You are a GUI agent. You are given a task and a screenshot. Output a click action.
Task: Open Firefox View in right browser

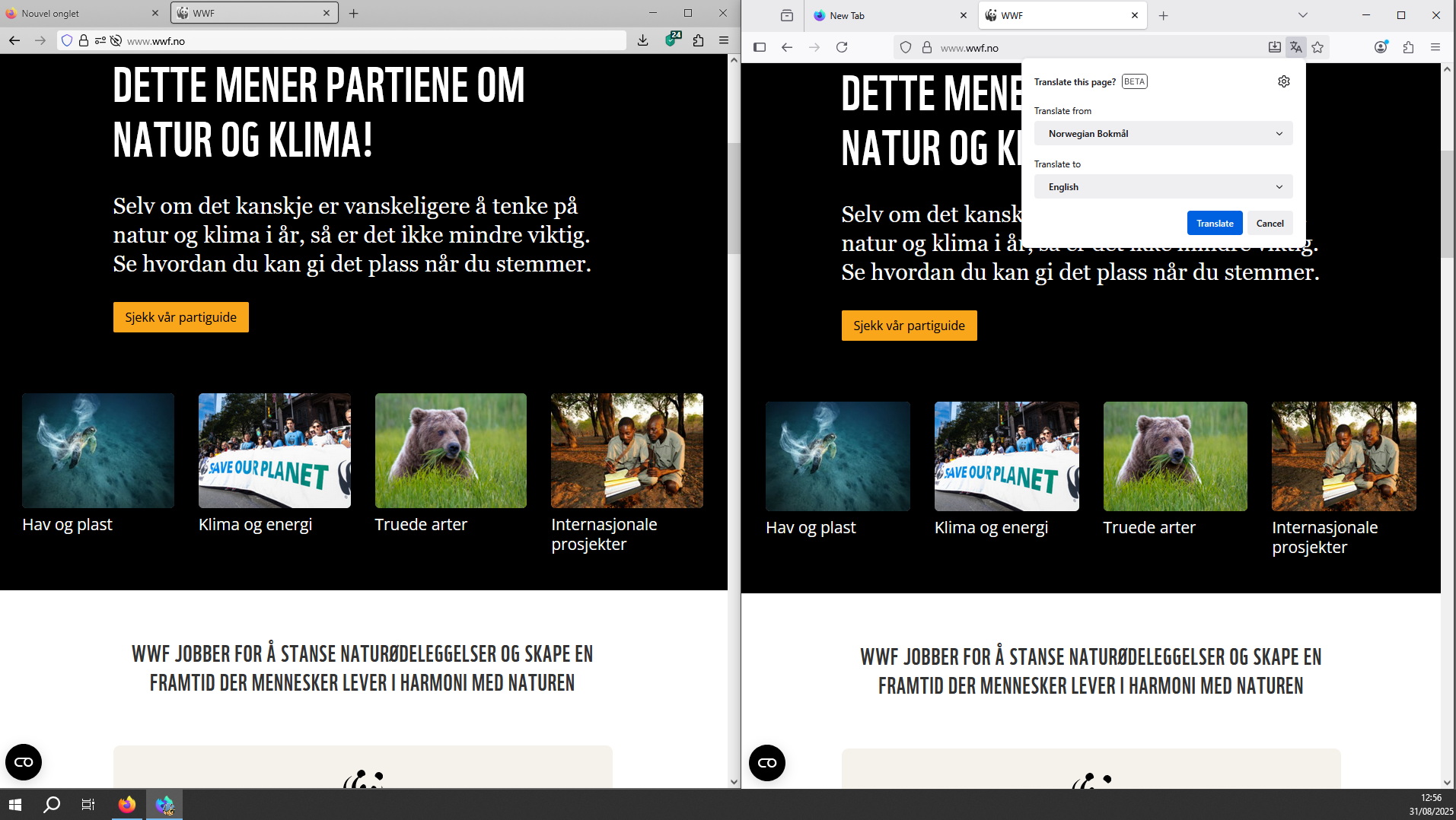(787, 15)
